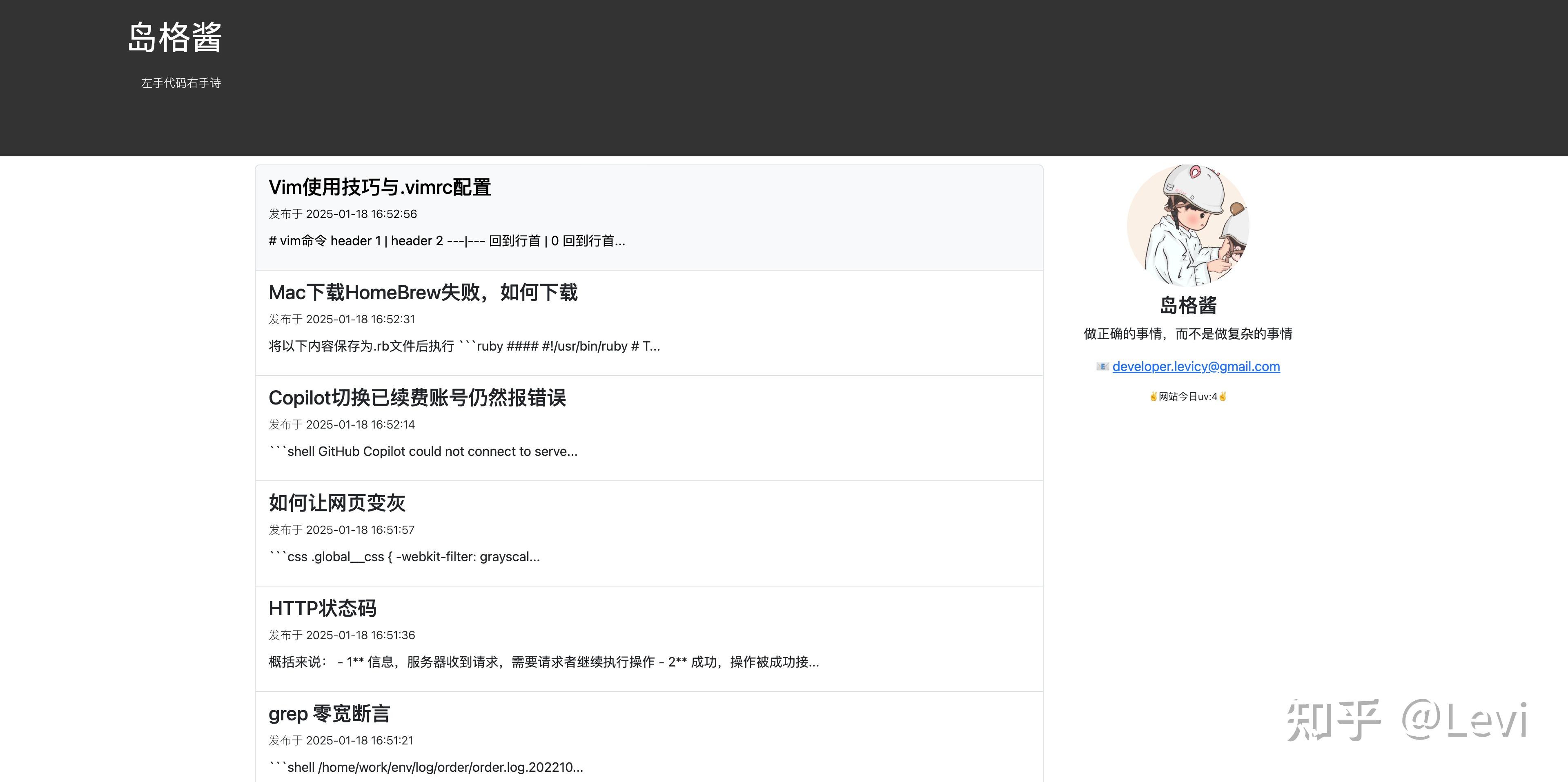1568x782 pixels.
Task: Click the Copilot post publish date
Action: pyautogui.click(x=341, y=424)
